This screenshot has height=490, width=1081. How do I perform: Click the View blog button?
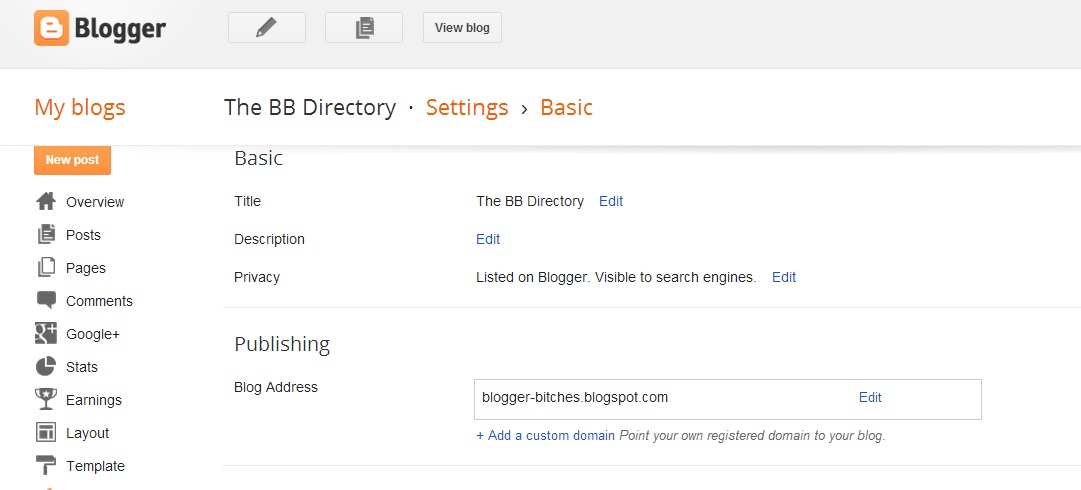462,28
